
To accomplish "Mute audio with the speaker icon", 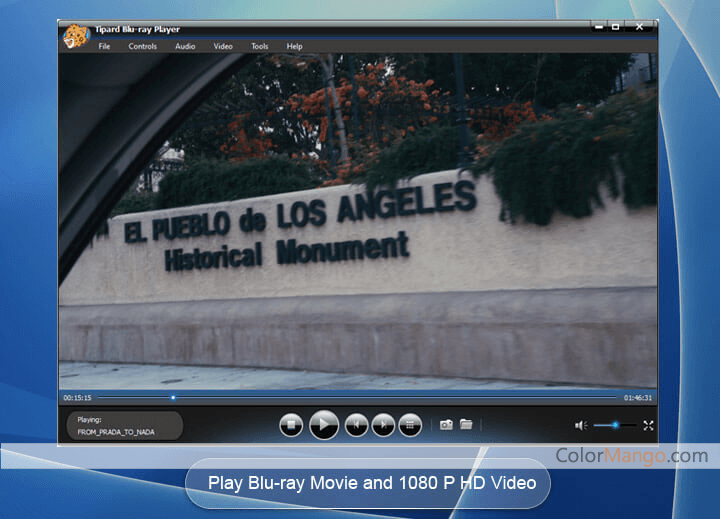I will [x=581, y=426].
